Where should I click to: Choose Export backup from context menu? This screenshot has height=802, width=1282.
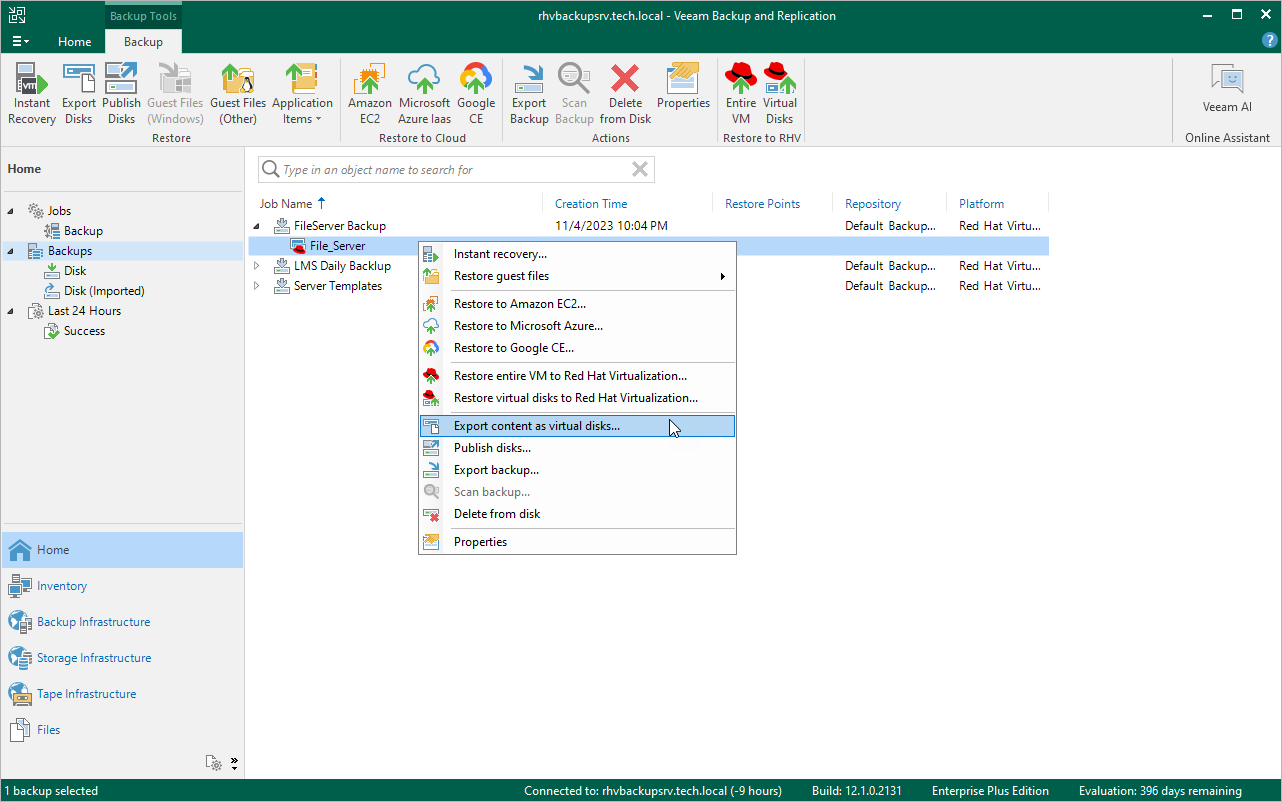point(577,470)
